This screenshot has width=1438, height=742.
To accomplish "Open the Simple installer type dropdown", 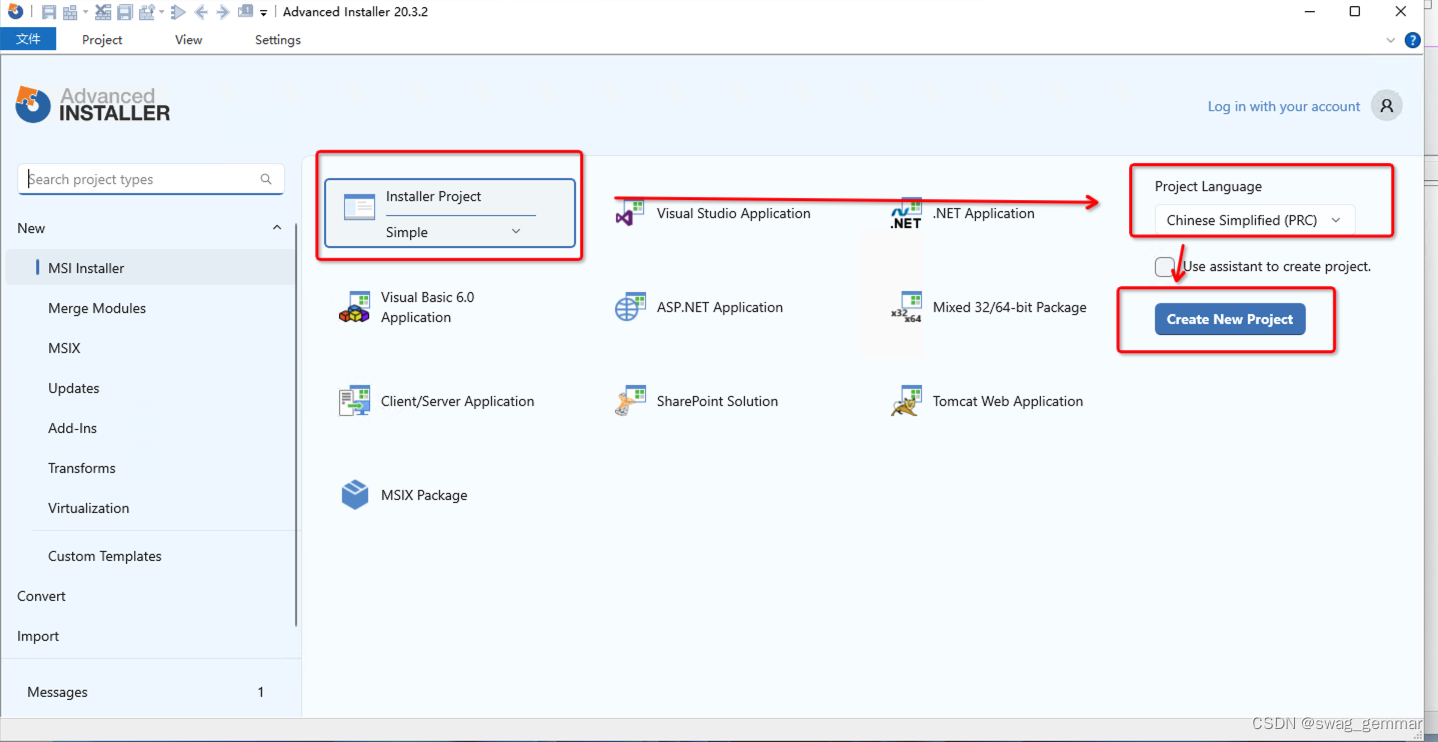I will [516, 231].
